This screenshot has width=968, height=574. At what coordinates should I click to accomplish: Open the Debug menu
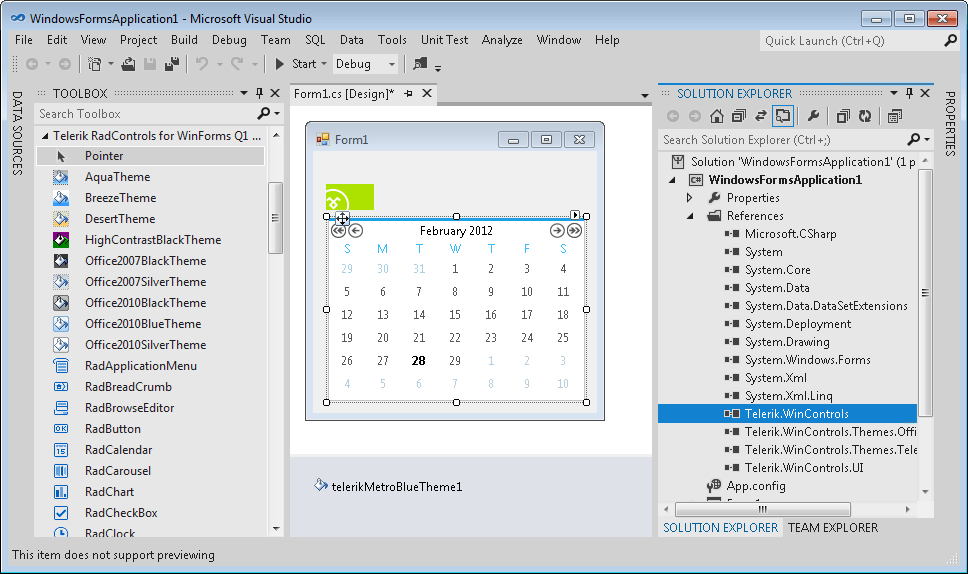click(x=229, y=40)
